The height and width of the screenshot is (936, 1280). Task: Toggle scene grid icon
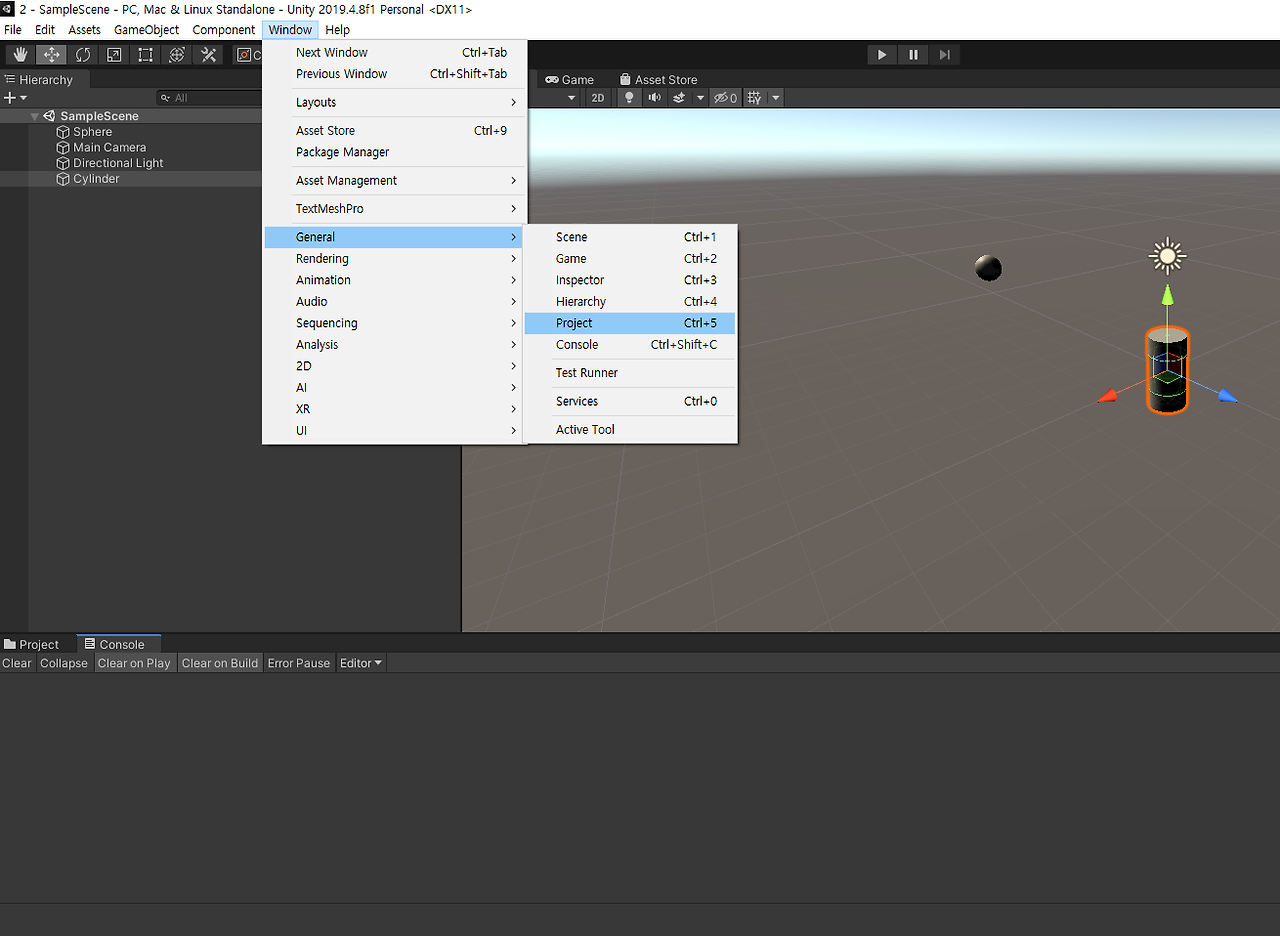(x=755, y=98)
